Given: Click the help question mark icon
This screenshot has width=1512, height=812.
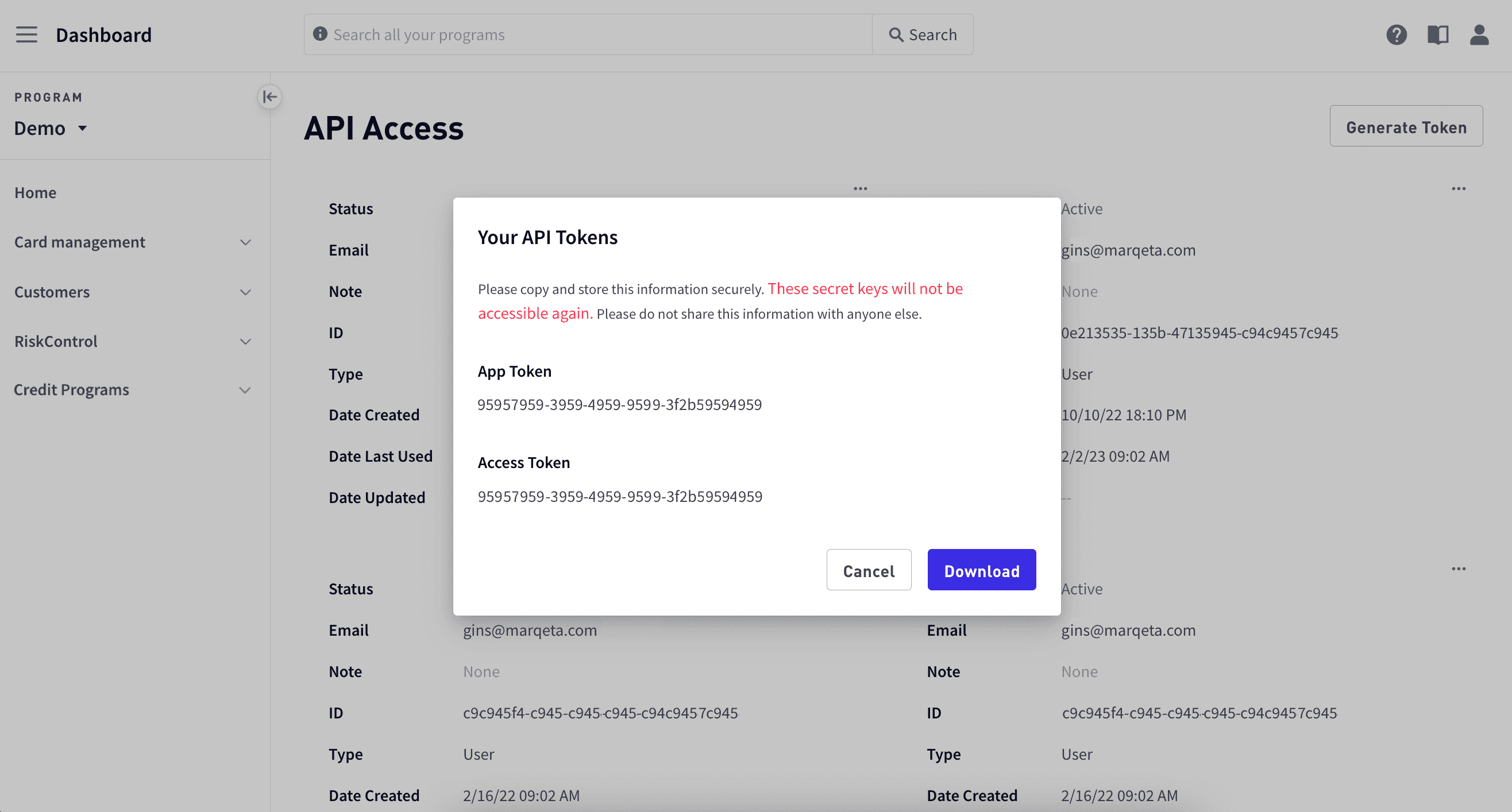Looking at the screenshot, I should 1397,34.
